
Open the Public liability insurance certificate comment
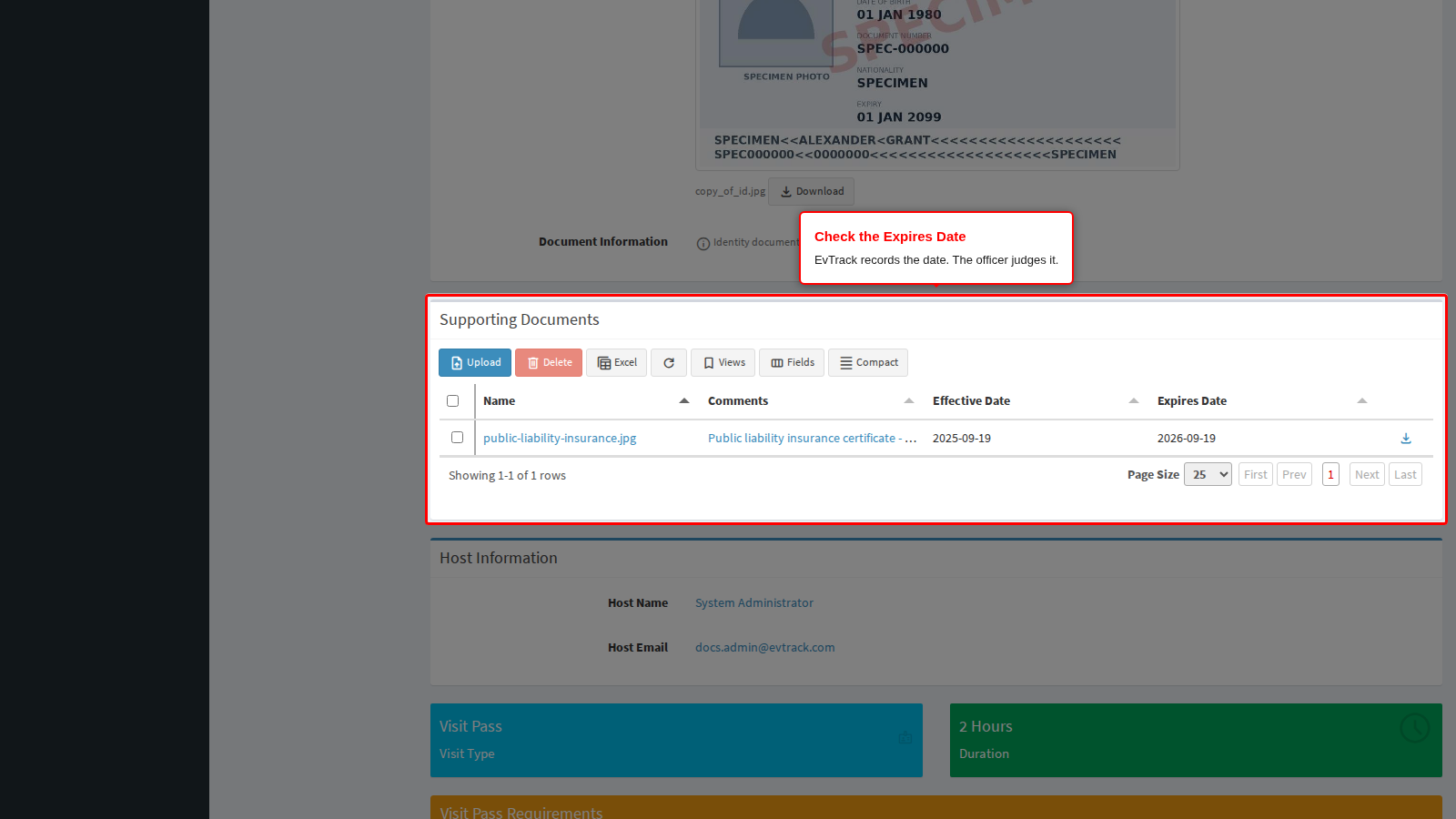pos(812,438)
